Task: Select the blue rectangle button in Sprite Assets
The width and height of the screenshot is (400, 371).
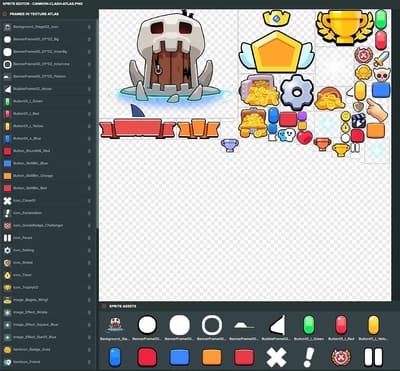Action: [x=180, y=358]
